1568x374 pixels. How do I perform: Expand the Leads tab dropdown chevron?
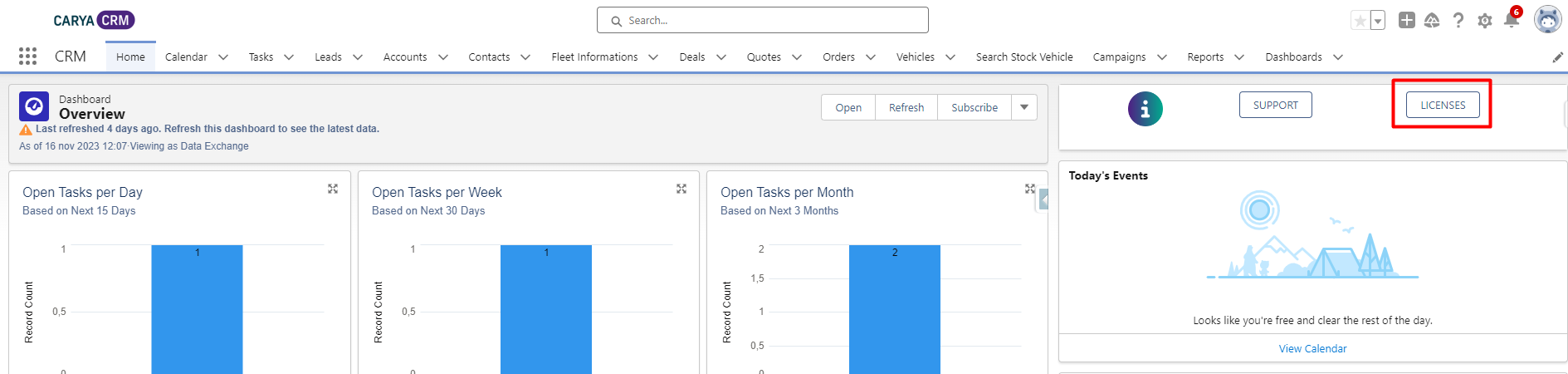(358, 57)
